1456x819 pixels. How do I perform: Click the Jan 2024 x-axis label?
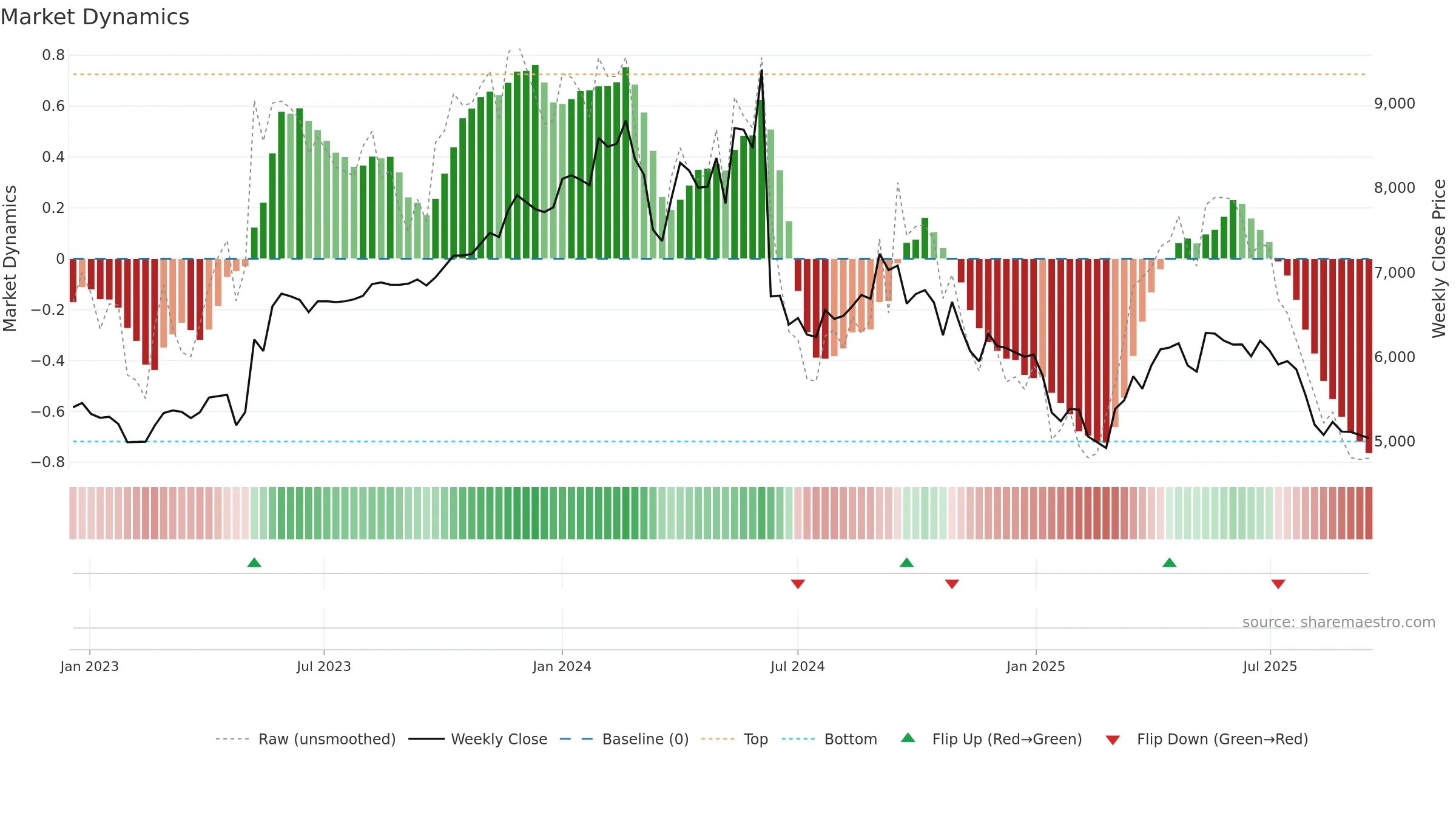(x=562, y=666)
